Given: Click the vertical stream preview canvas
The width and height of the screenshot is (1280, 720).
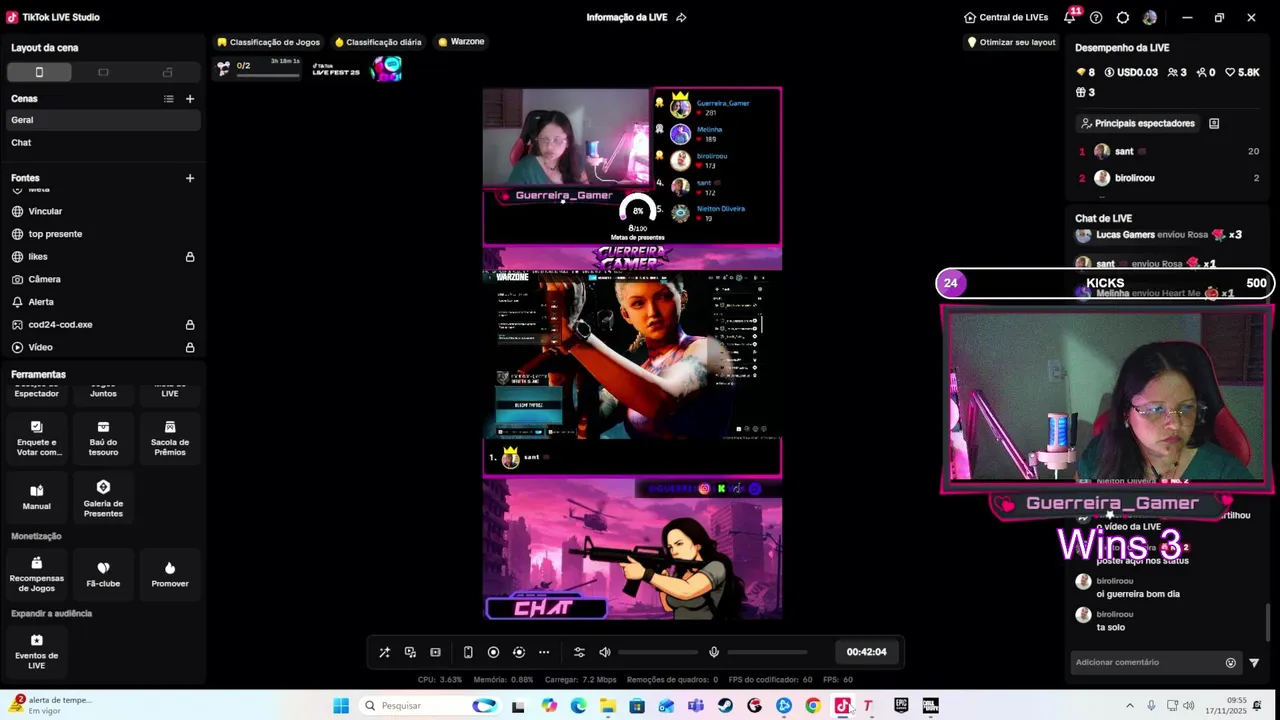Looking at the screenshot, I should point(632,353).
